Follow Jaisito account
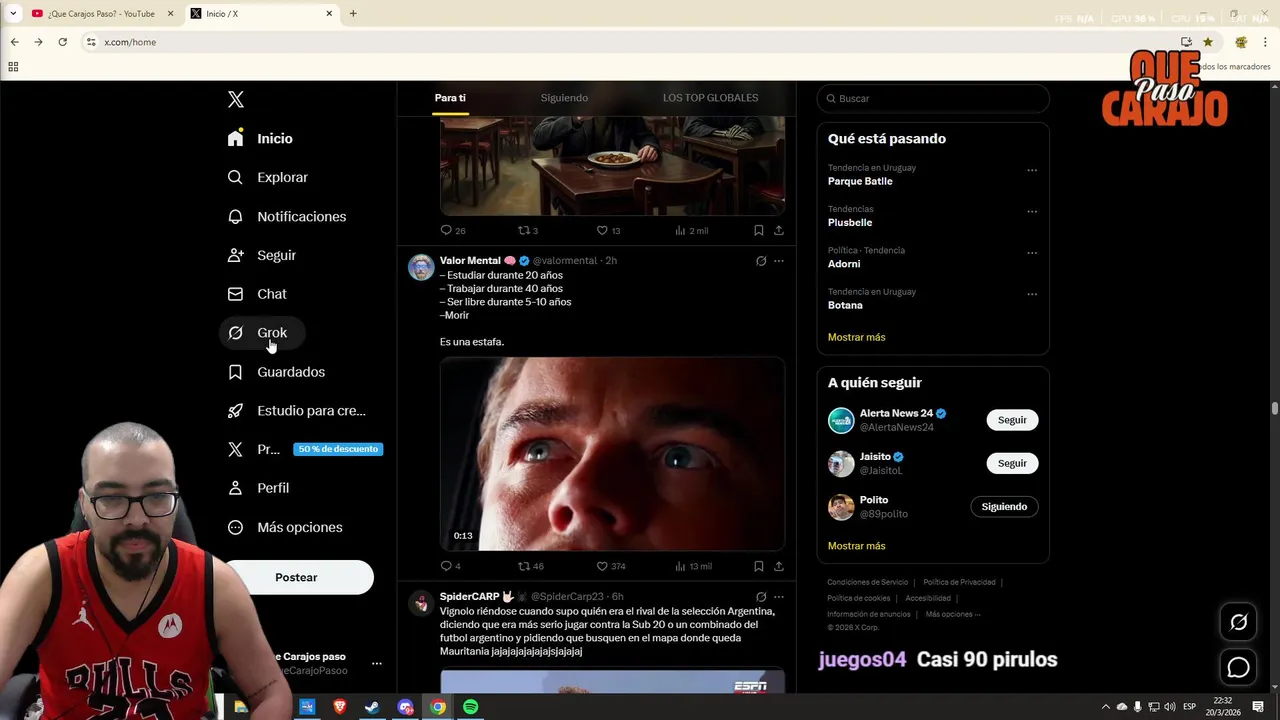Viewport: 1280px width, 720px height. [x=1012, y=463]
